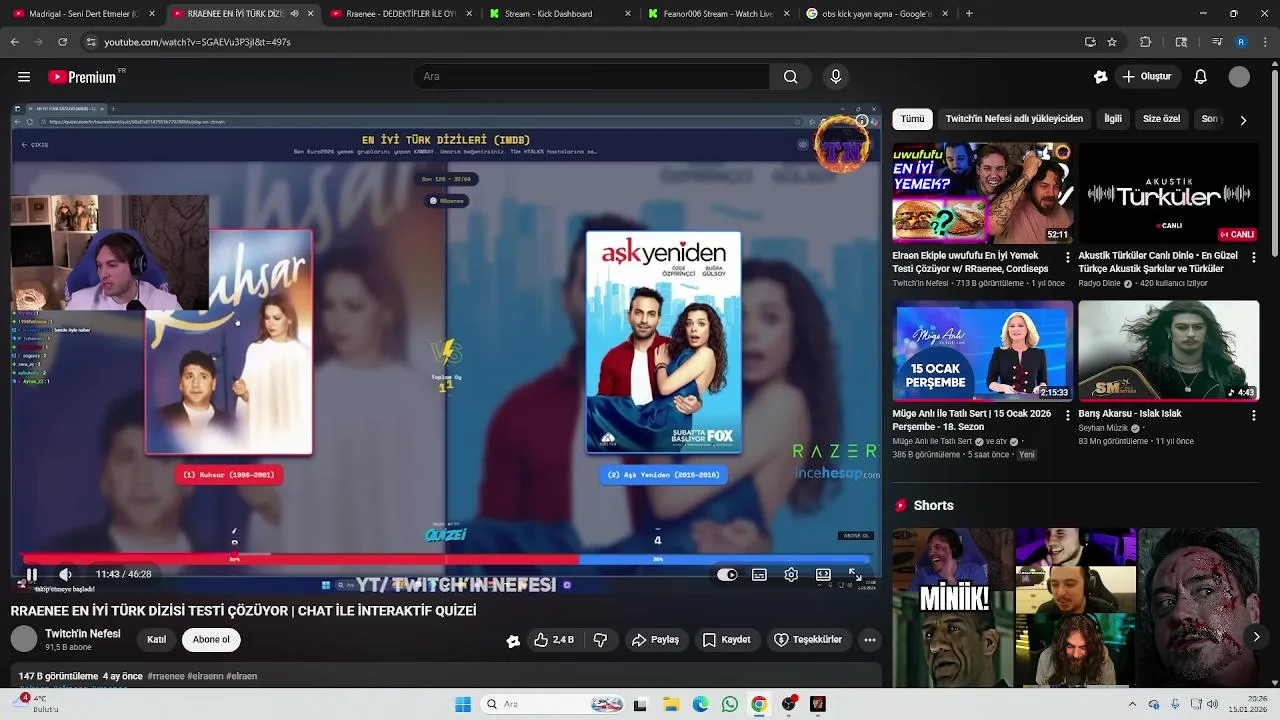Switch to Rraenee - DEDEKTİFLER tab

[x=400, y=14]
